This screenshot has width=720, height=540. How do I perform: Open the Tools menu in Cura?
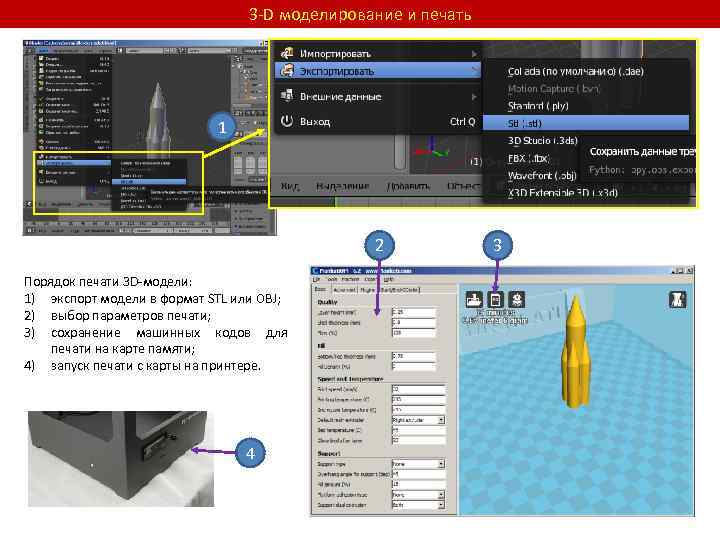[x=332, y=279]
